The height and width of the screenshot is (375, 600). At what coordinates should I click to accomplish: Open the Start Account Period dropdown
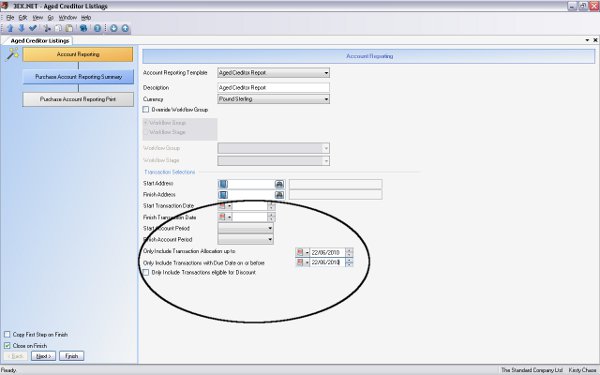[x=270, y=228]
